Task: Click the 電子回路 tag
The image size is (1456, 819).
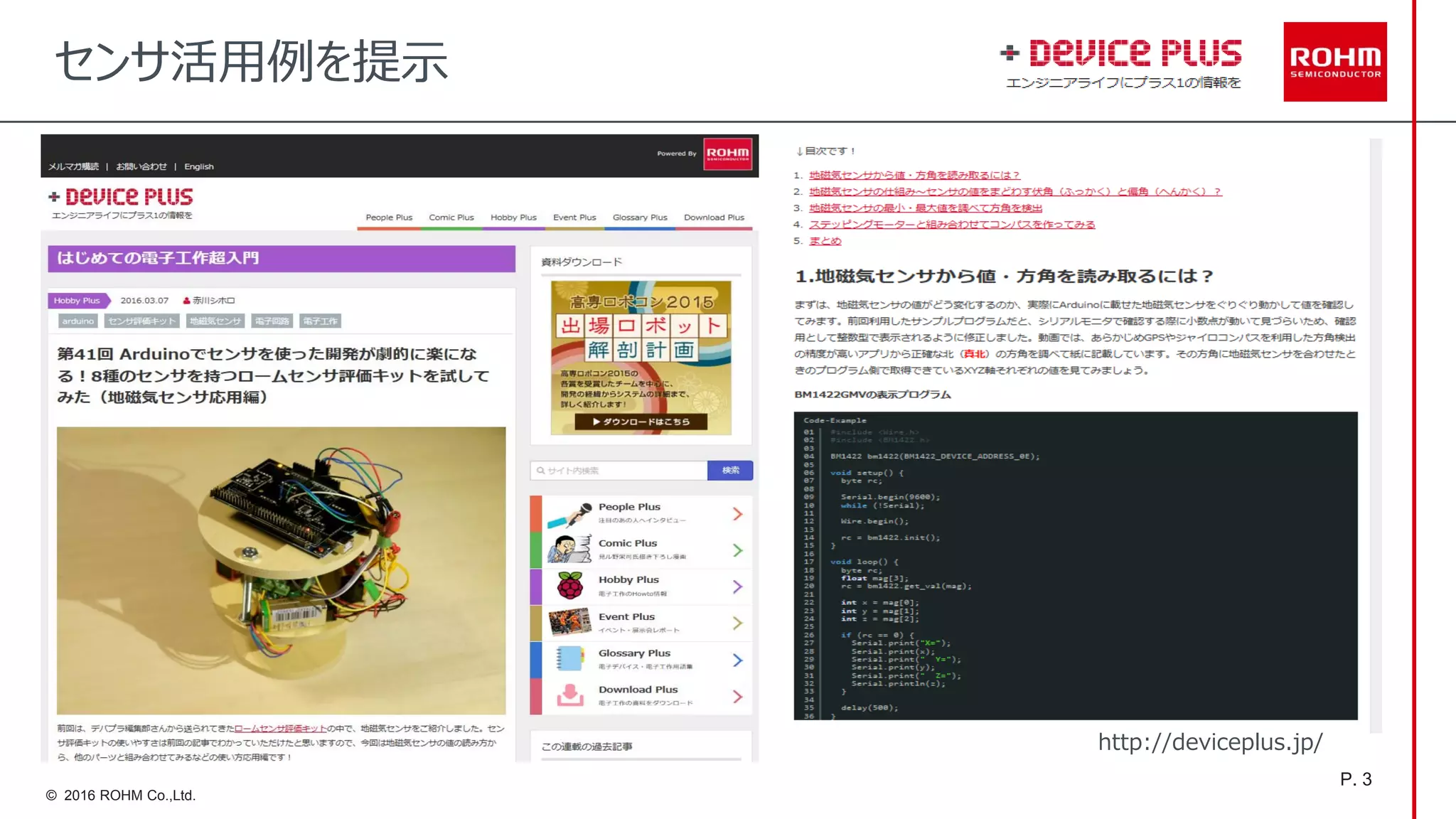Action: click(272, 321)
